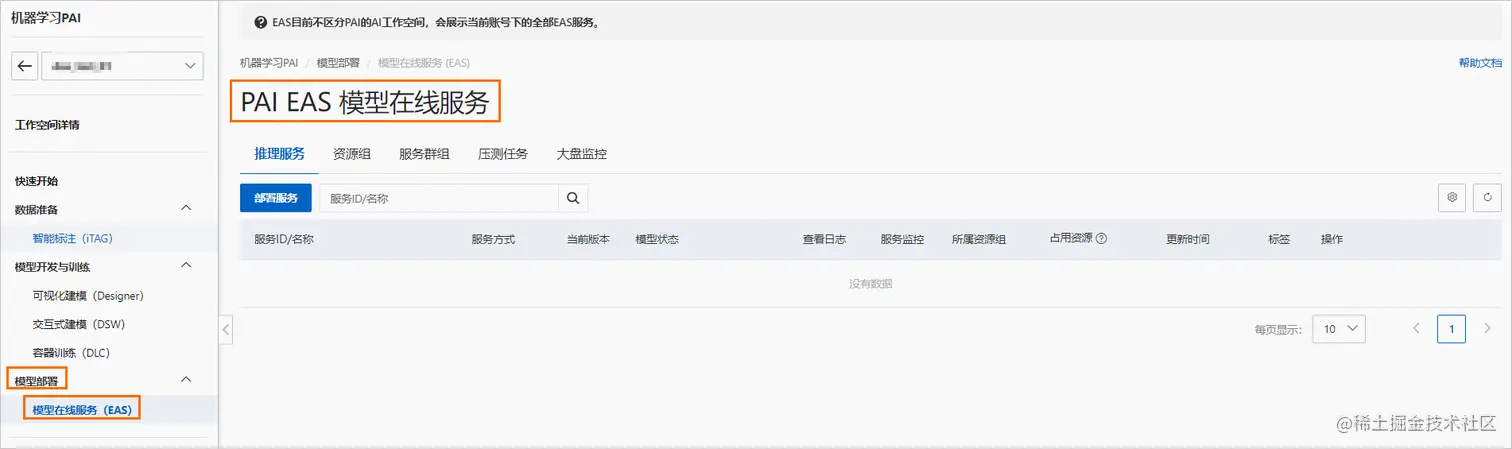Screen dimensions: 1512x449
Task: Go to next page arrow
Action: (1488, 328)
